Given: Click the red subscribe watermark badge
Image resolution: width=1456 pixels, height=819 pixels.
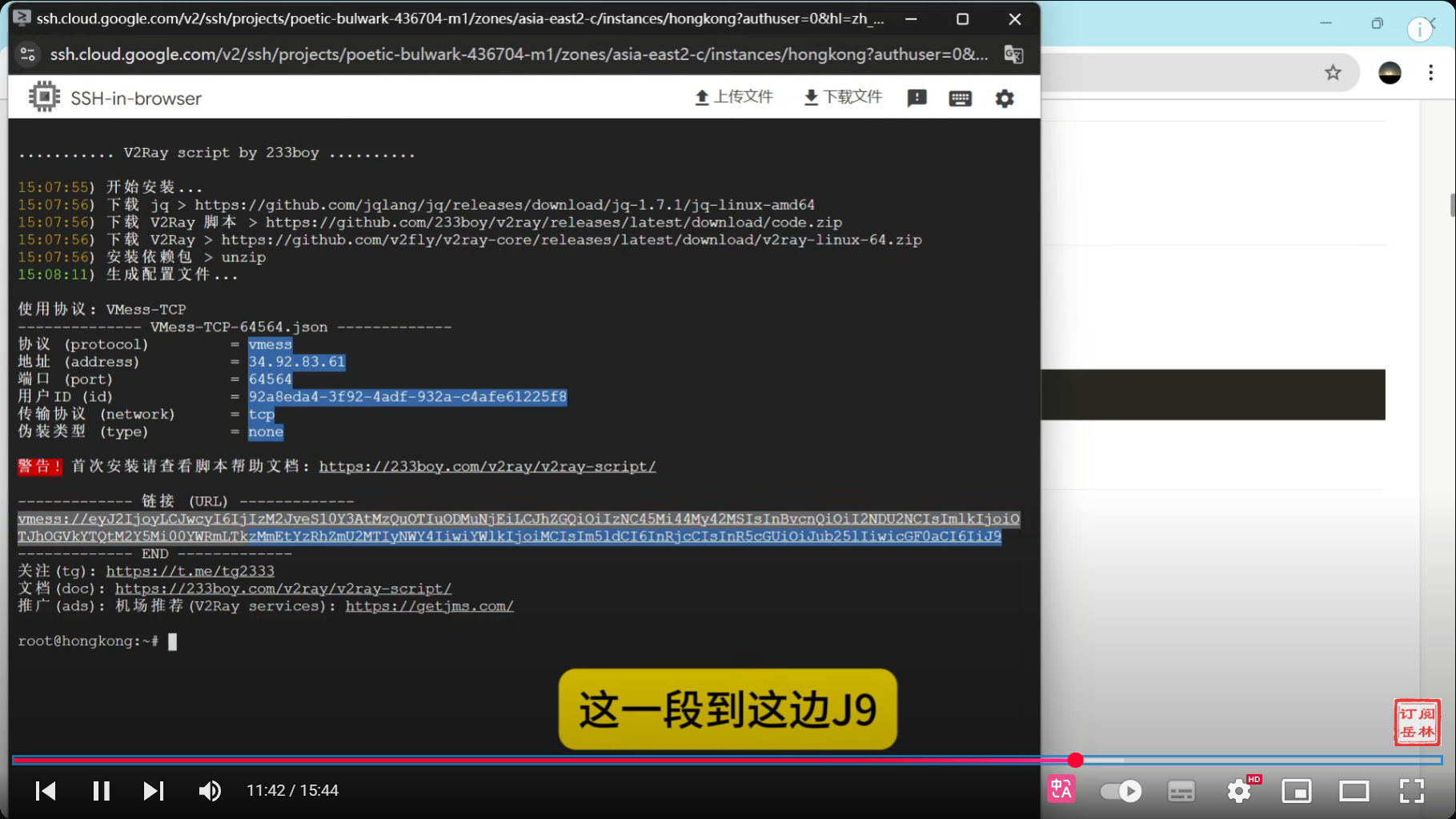Looking at the screenshot, I should pyautogui.click(x=1418, y=722).
